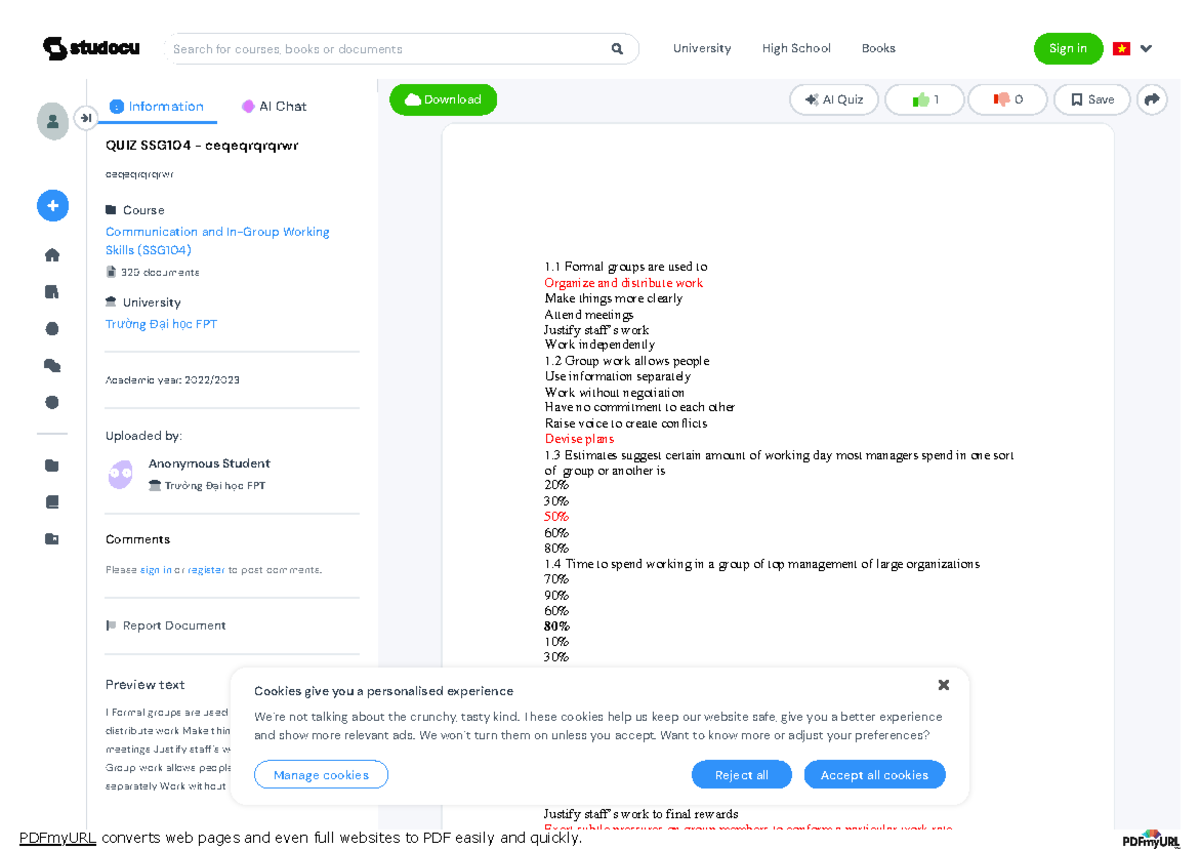Give the document a thumbs down
The height and width of the screenshot is (849, 1200).
1007,99
